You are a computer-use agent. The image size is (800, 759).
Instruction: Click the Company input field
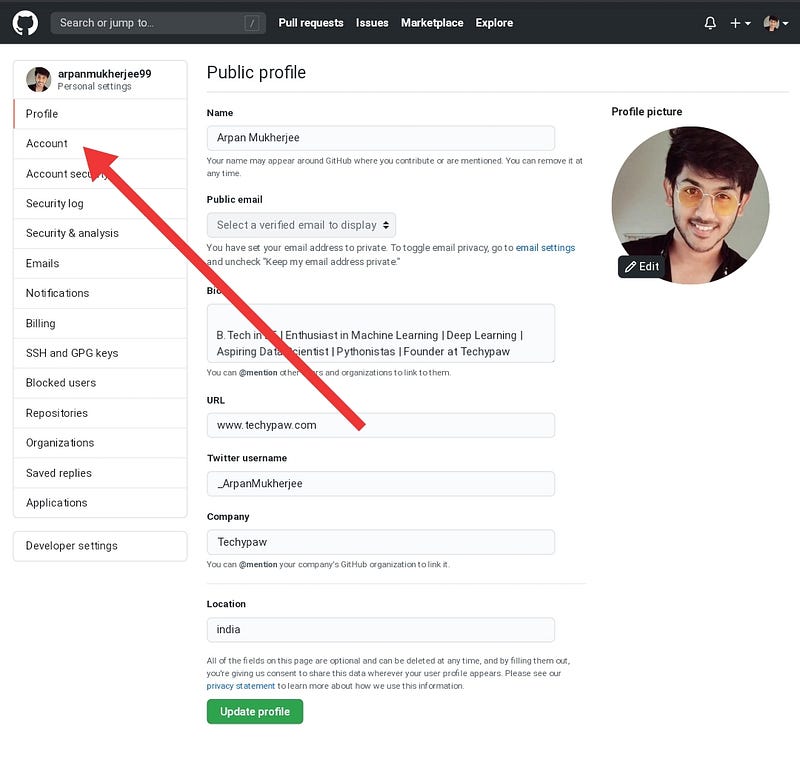pyautogui.click(x=381, y=542)
